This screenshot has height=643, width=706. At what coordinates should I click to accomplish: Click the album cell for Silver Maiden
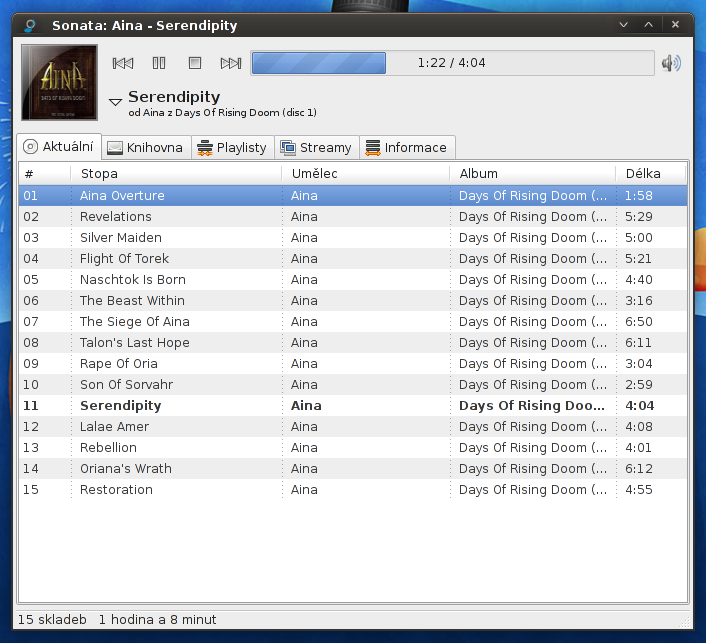click(533, 238)
